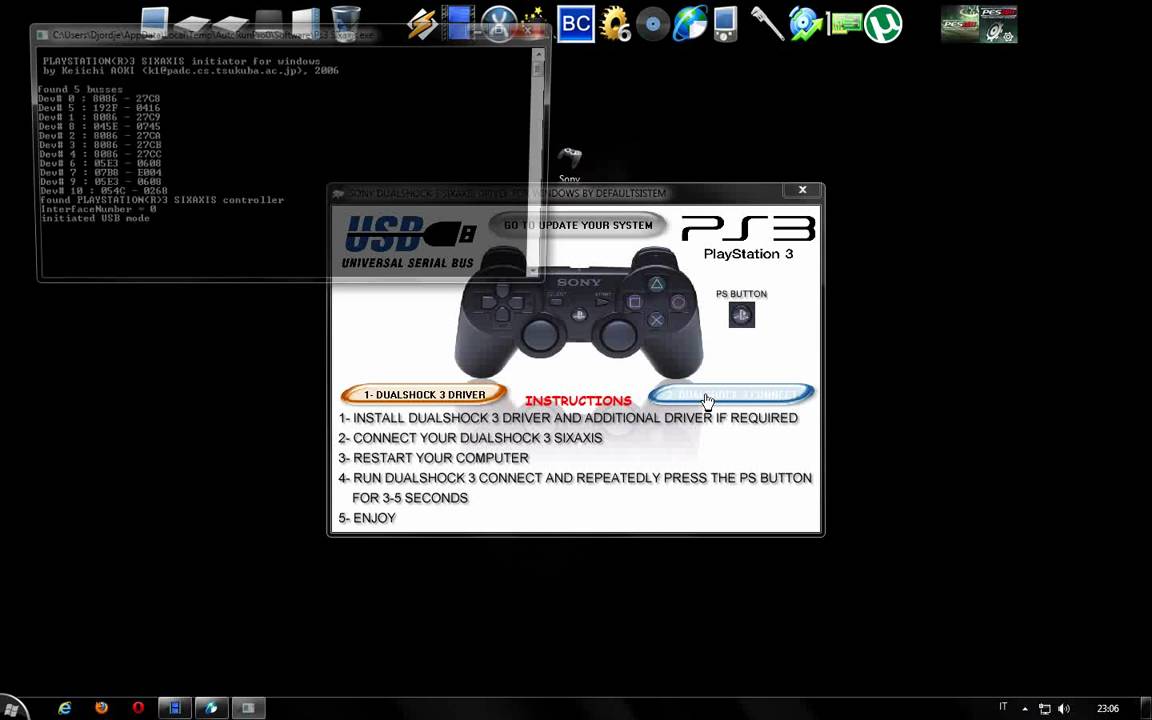The width and height of the screenshot is (1152, 720).
Task: Click the red INSTRUCTIONS heading
Action: click(x=578, y=400)
